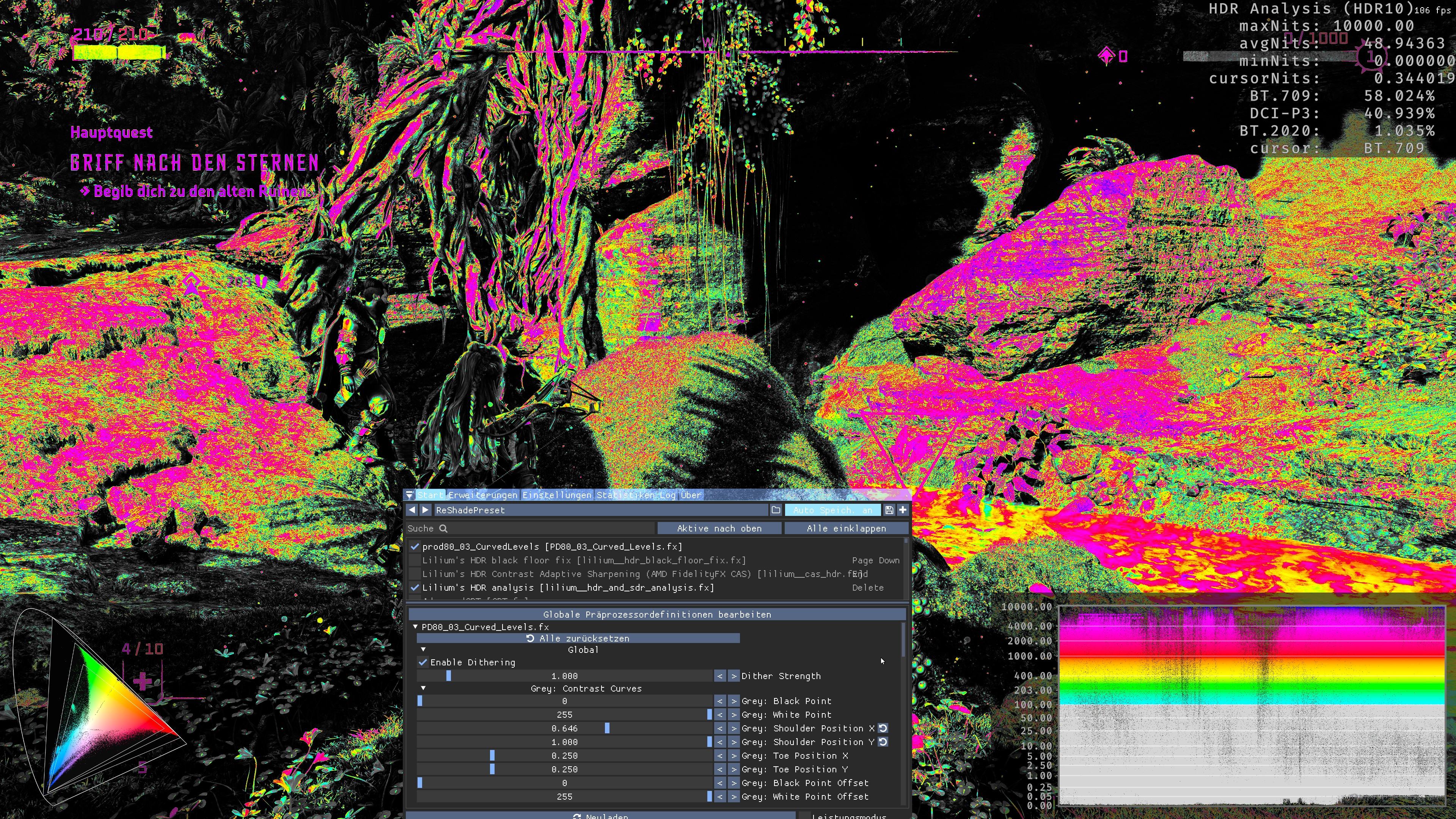1456x819 pixels.
Task: Go to previous preset with left arrow
Action: [x=412, y=510]
